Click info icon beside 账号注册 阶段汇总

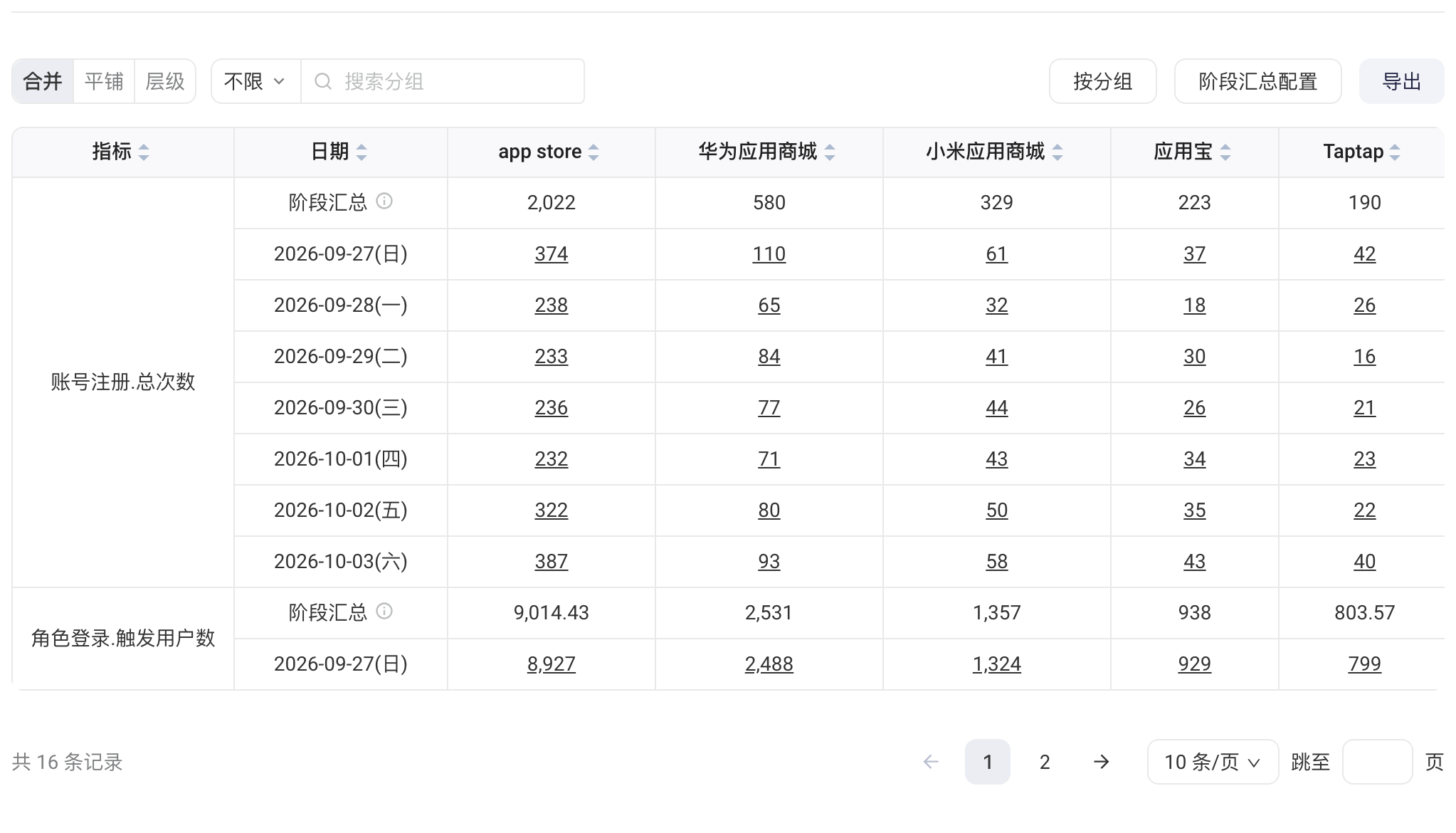click(x=384, y=201)
